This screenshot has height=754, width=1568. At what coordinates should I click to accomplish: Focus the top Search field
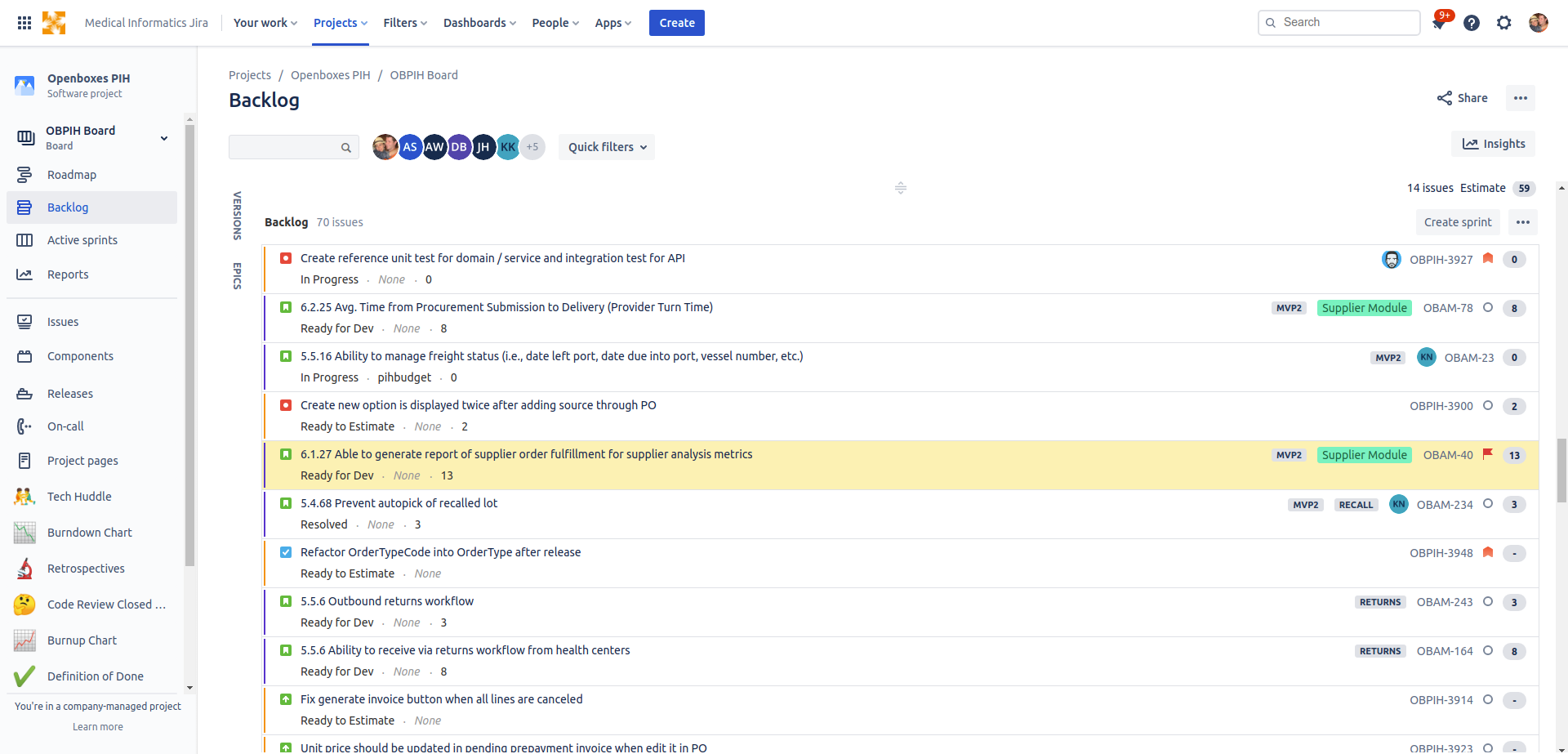pos(1339,23)
